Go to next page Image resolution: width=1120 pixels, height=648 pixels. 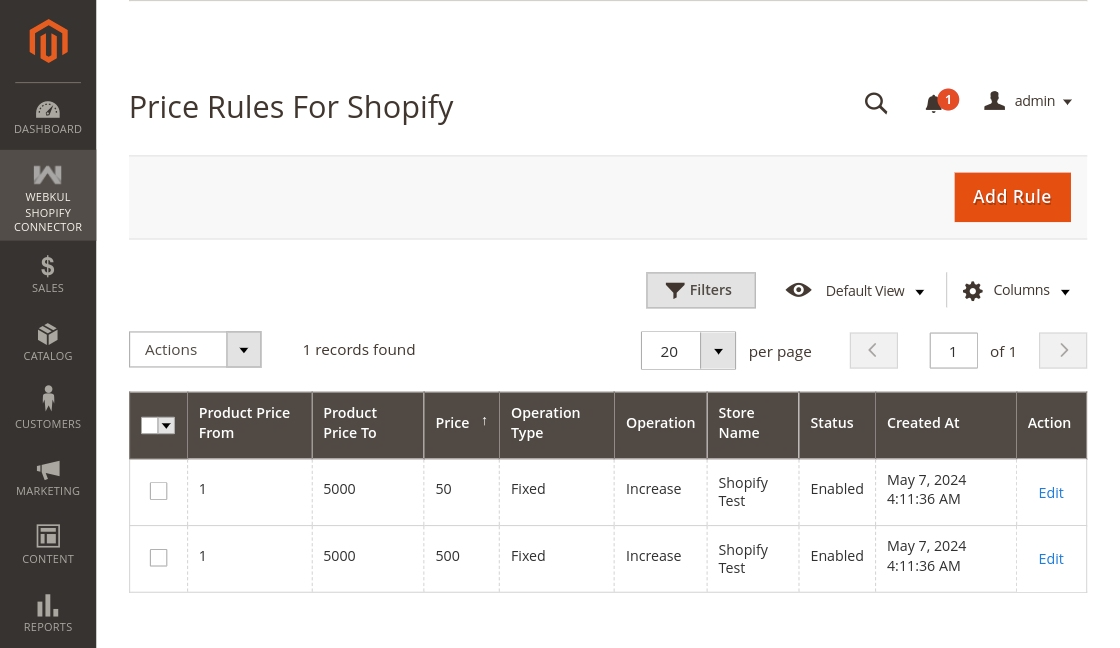tap(1063, 351)
